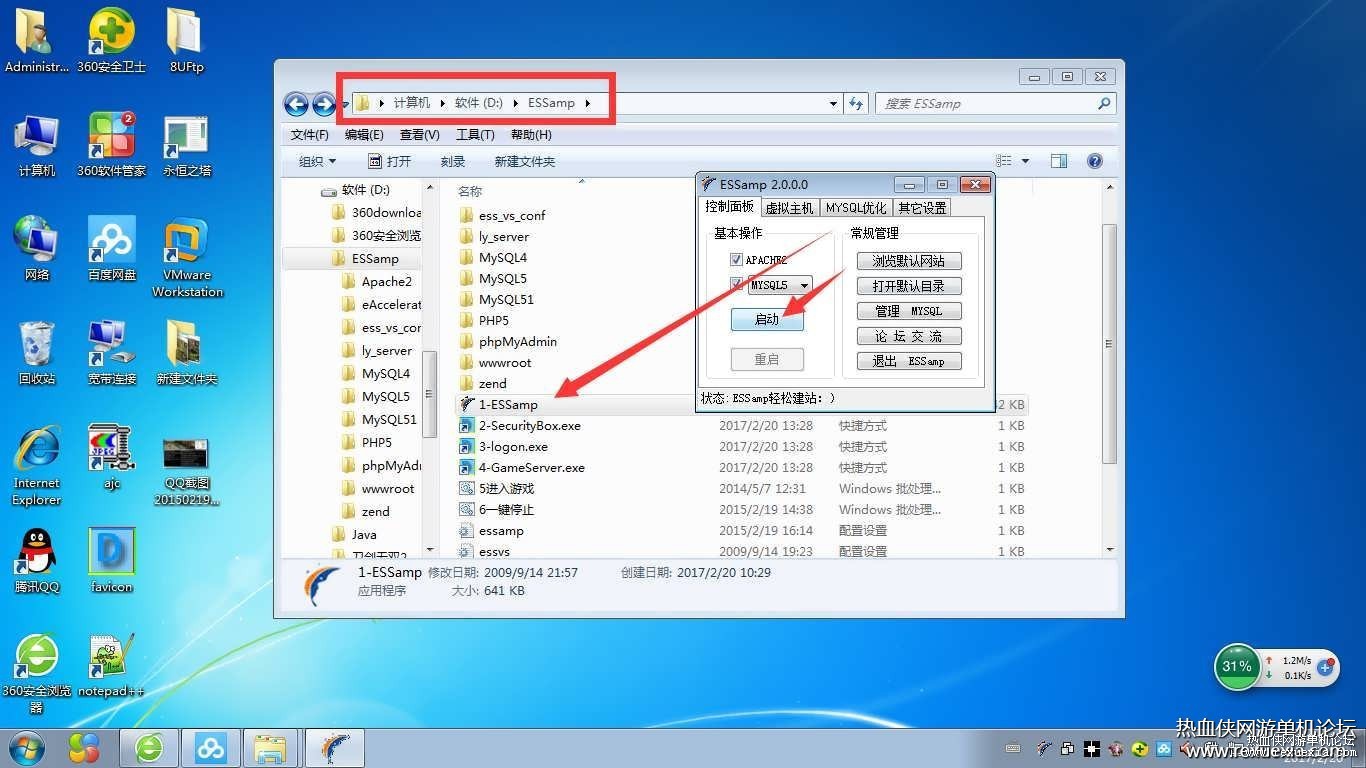Screen dimensions: 1366x768
Task: Open the 网络 desktop icon
Action: point(37,249)
